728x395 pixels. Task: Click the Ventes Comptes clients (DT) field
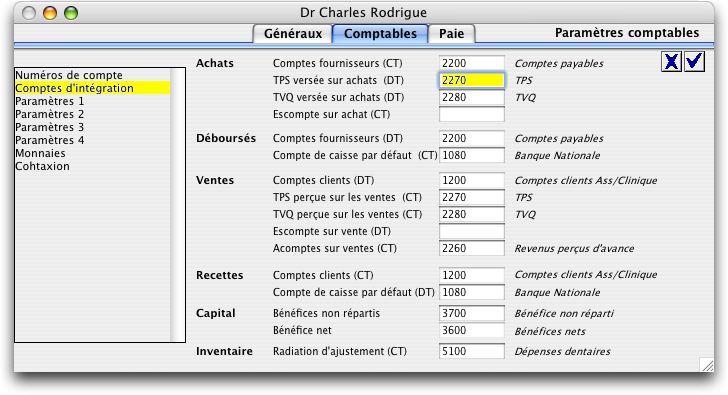pos(472,180)
